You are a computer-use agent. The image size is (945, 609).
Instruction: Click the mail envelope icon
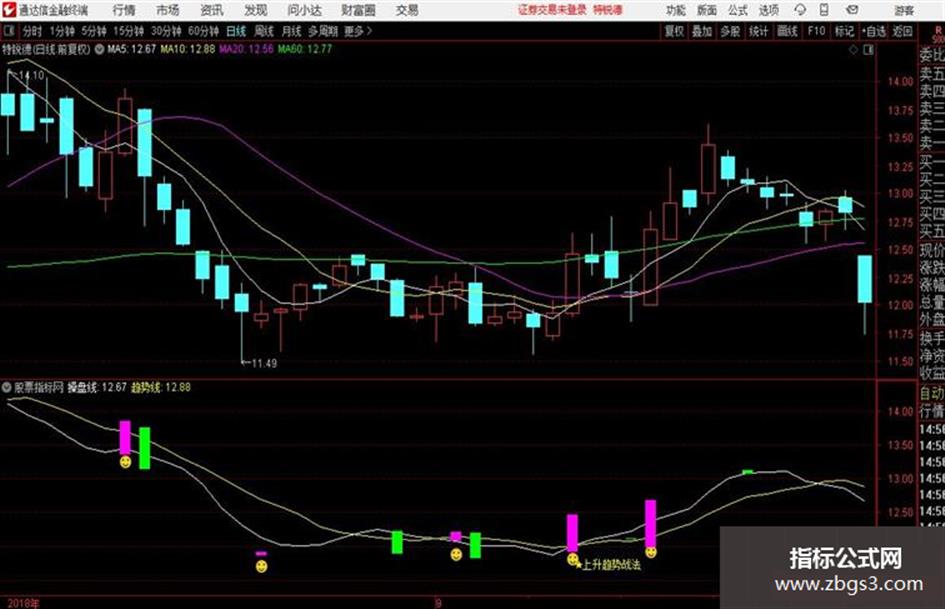click(x=852, y=10)
